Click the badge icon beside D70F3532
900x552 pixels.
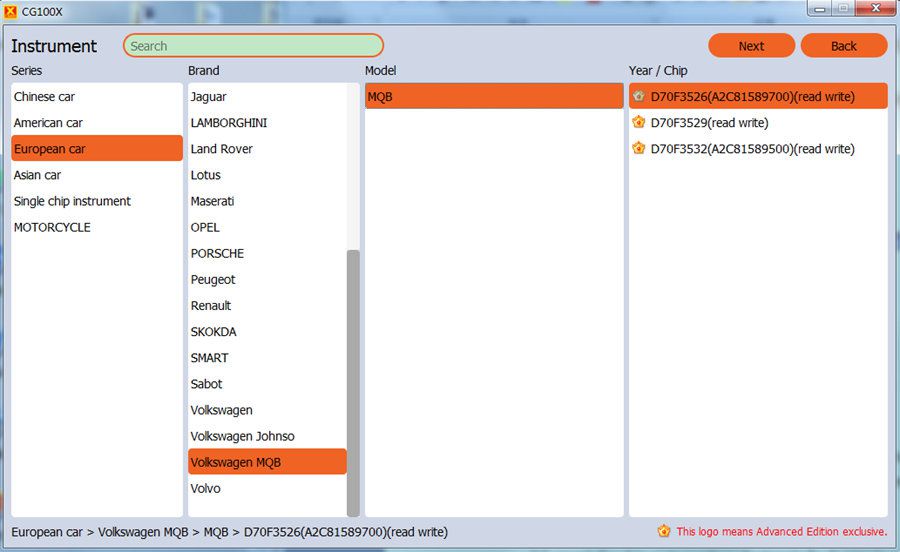pos(638,148)
